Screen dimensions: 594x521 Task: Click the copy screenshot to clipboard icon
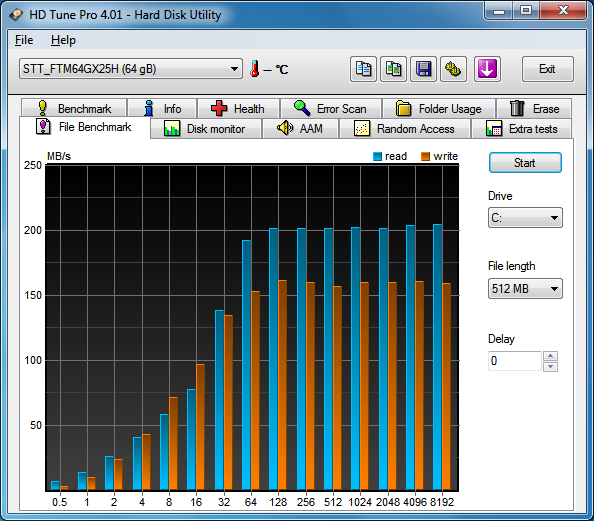click(393, 69)
